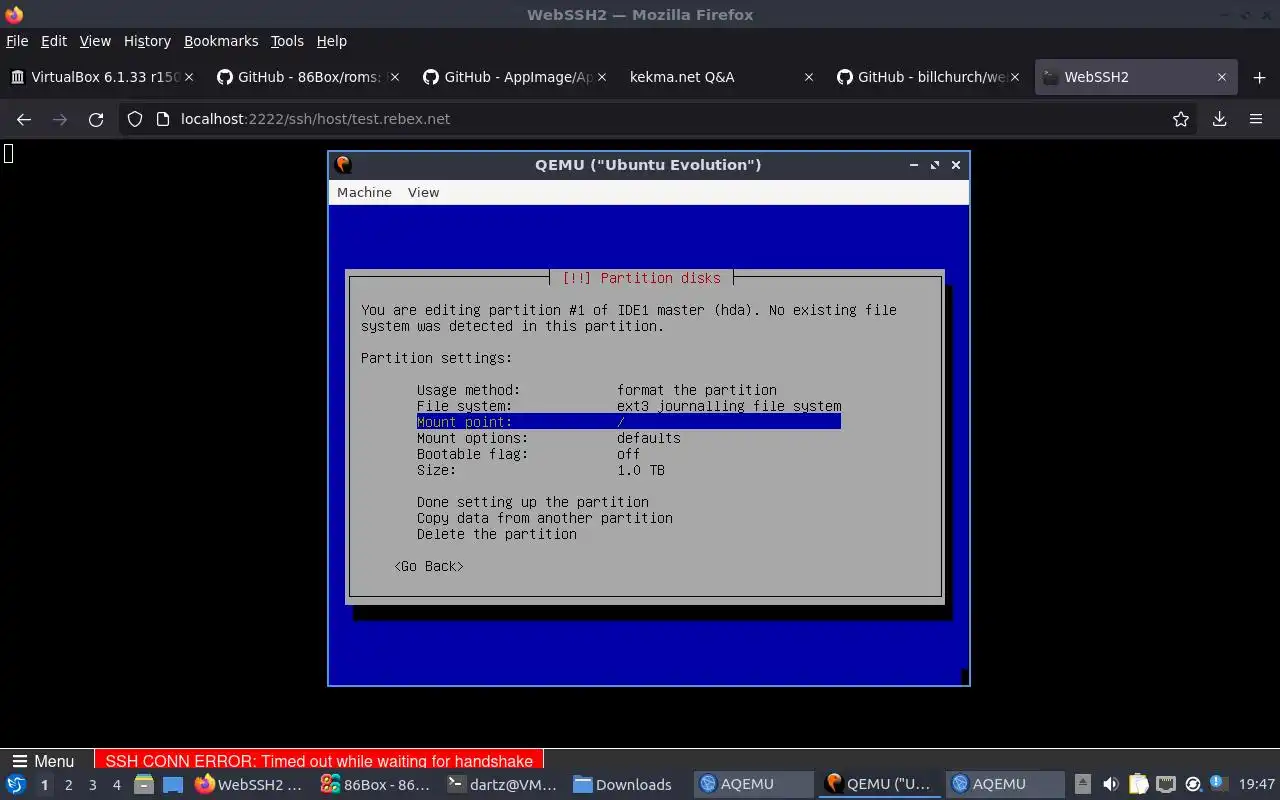The image size is (1280, 800).
Task: Click the network connection tray icon
Action: click(x=1165, y=784)
